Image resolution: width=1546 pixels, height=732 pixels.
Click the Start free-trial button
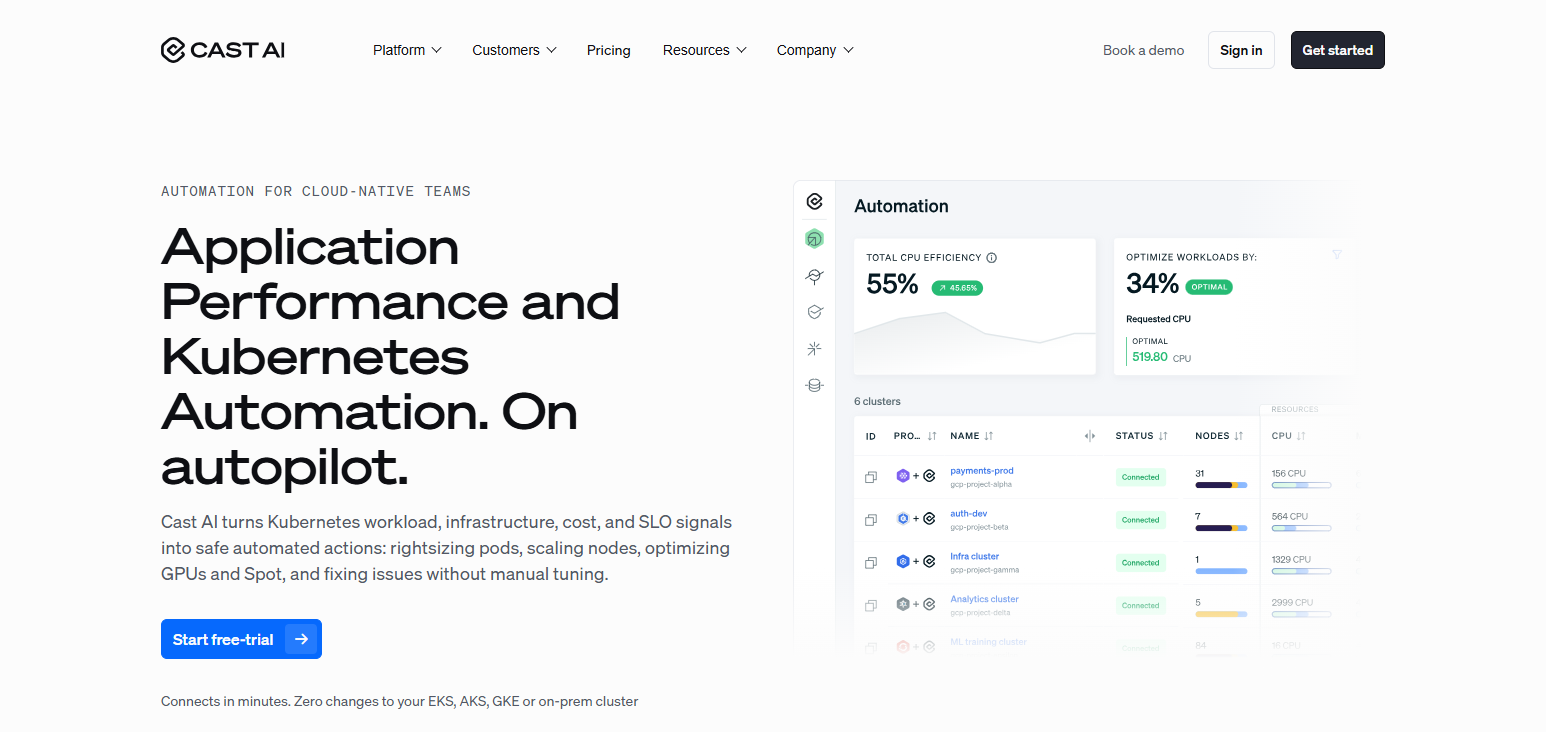(x=241, y=639)
